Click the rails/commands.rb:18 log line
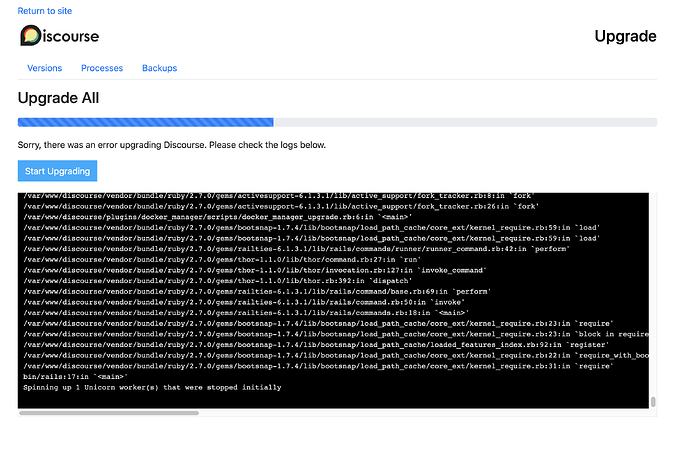 [246, 313]
